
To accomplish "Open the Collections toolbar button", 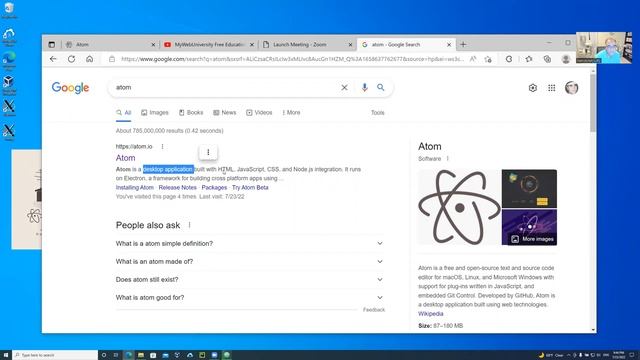I will click(x=547, y=59).
